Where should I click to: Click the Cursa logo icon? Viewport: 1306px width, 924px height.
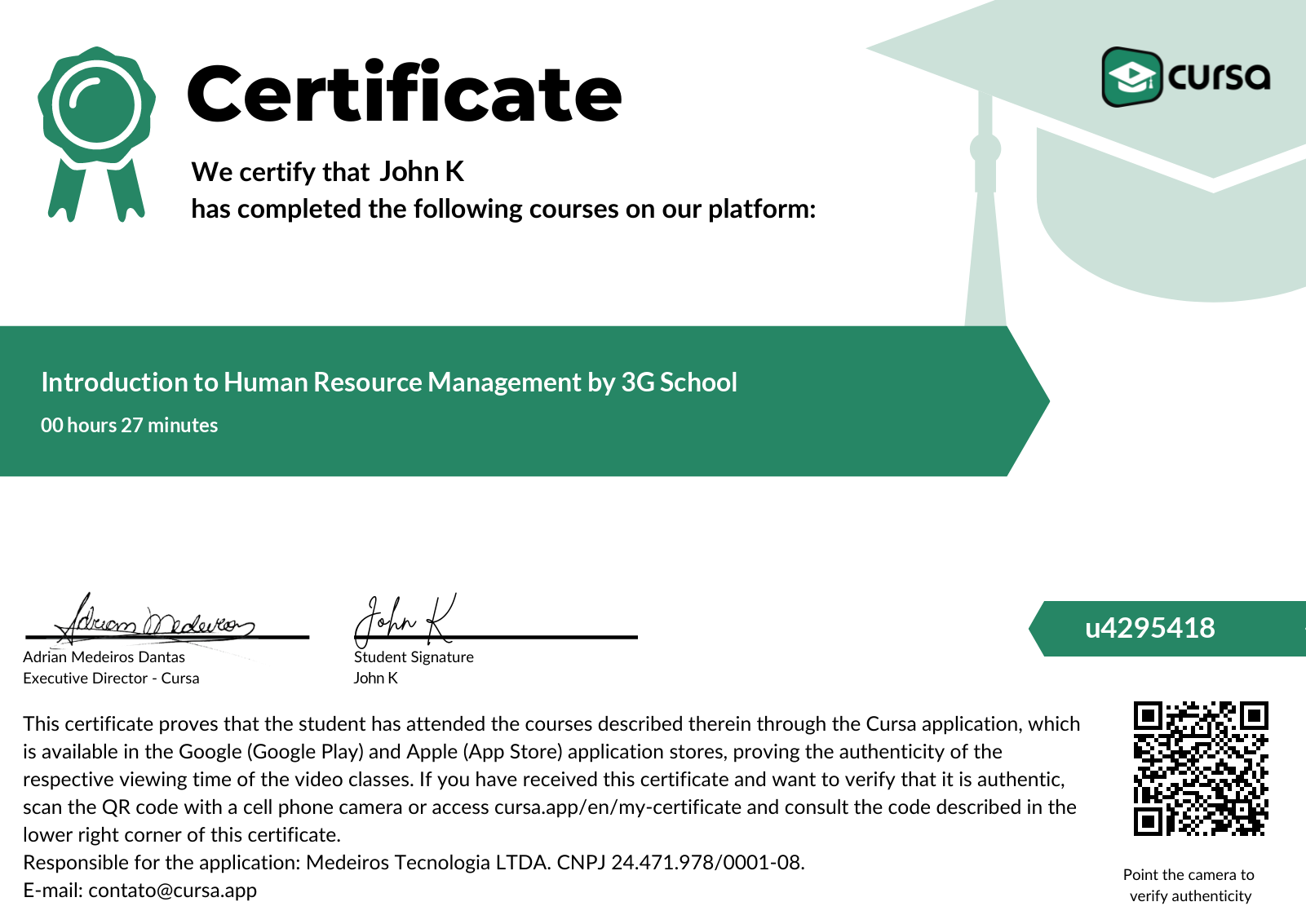(x=1132, y=77)
